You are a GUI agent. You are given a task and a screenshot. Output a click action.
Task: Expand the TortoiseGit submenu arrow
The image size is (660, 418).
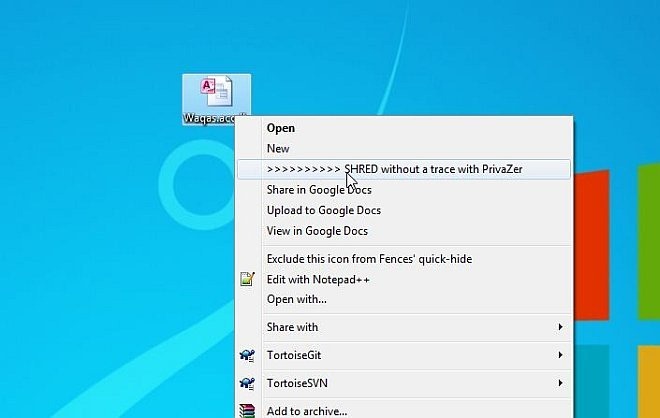[560, 355]
